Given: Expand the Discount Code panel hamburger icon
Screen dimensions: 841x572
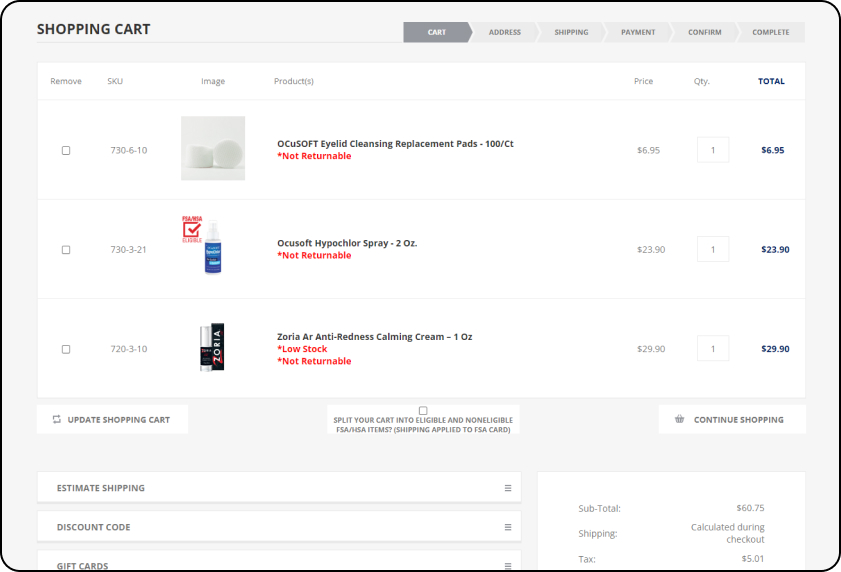Looking at the screenshot, I should (507, 527).
